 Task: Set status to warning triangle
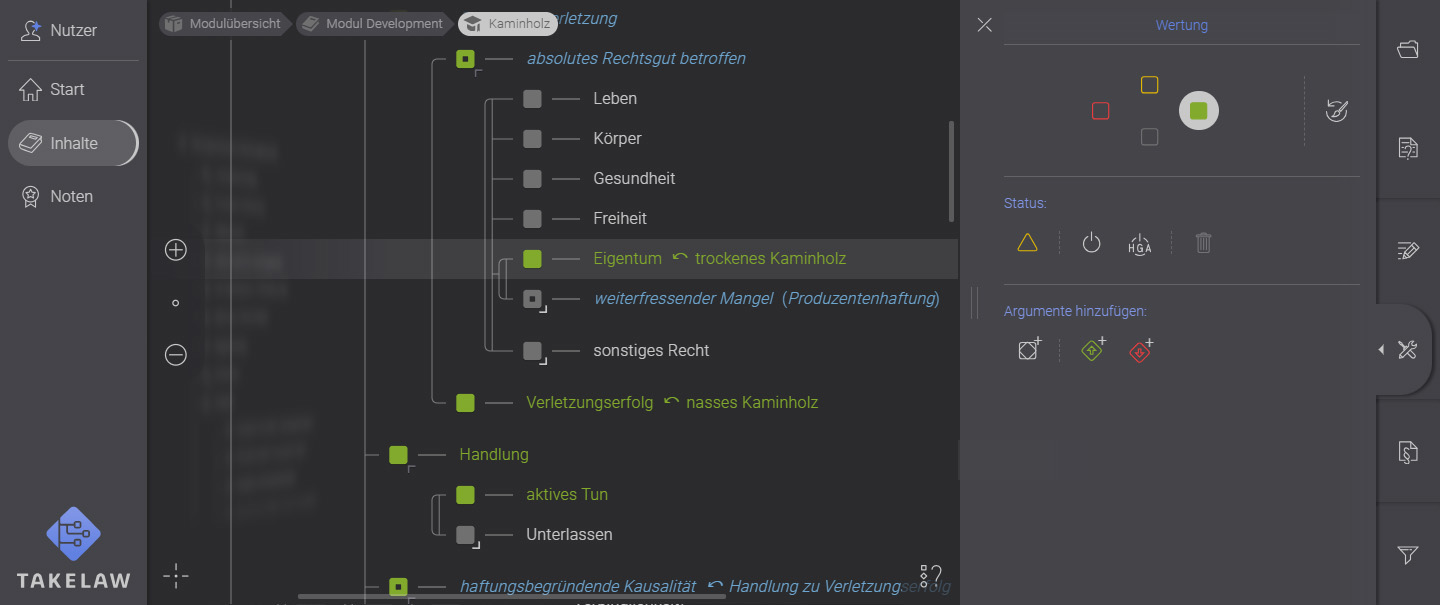point(1027,242)
